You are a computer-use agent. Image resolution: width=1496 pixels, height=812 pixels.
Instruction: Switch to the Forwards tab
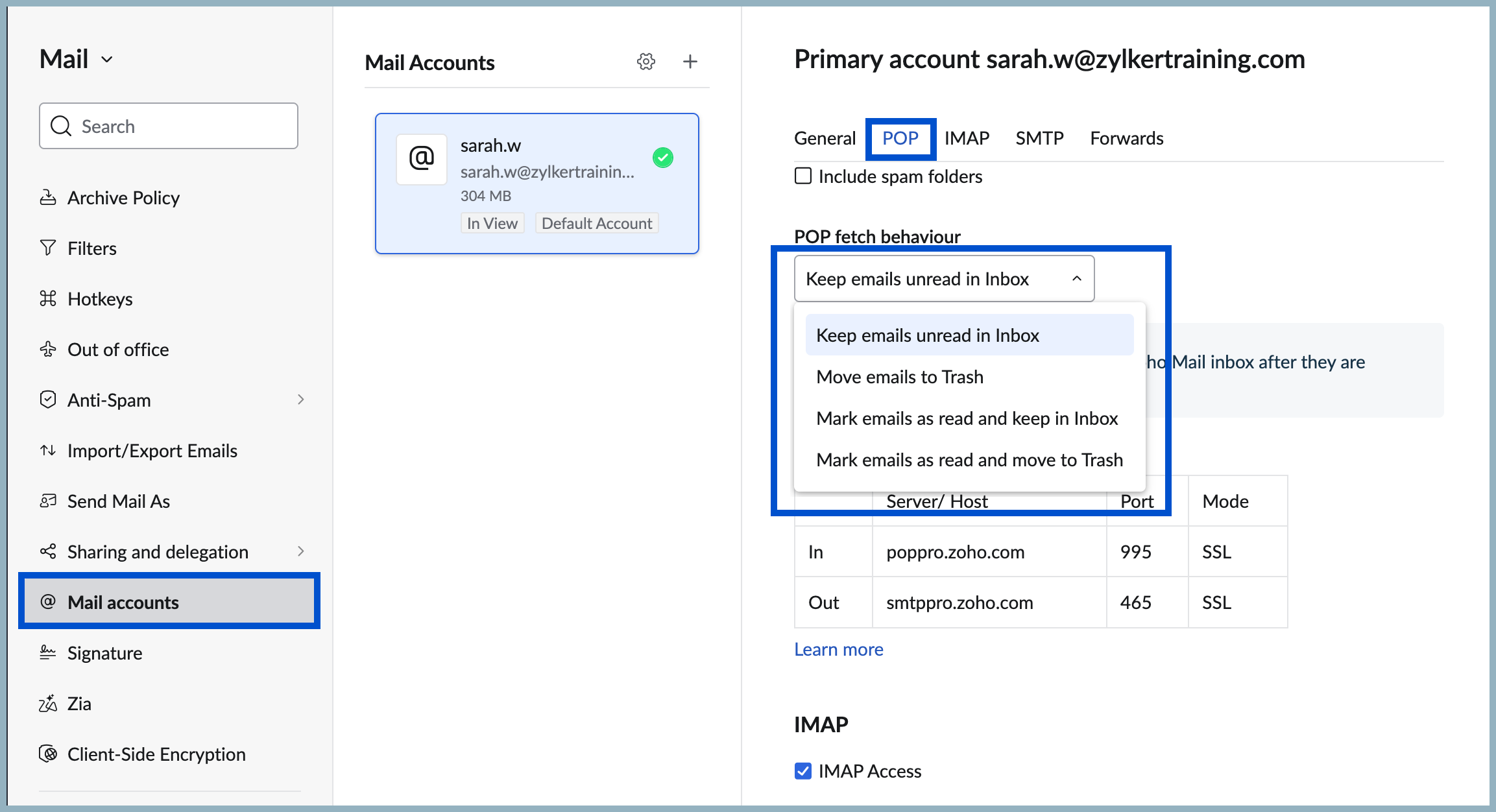1126,138
